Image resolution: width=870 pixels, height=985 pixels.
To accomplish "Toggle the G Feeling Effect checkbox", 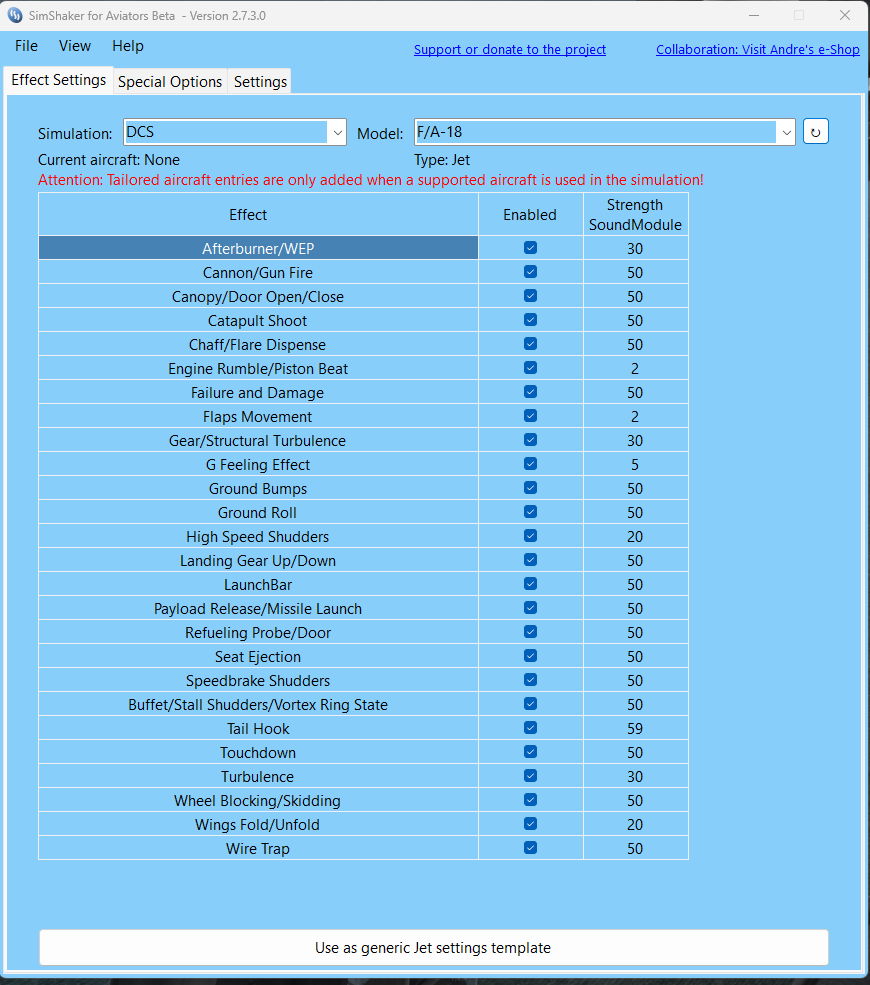I will 530,464.
